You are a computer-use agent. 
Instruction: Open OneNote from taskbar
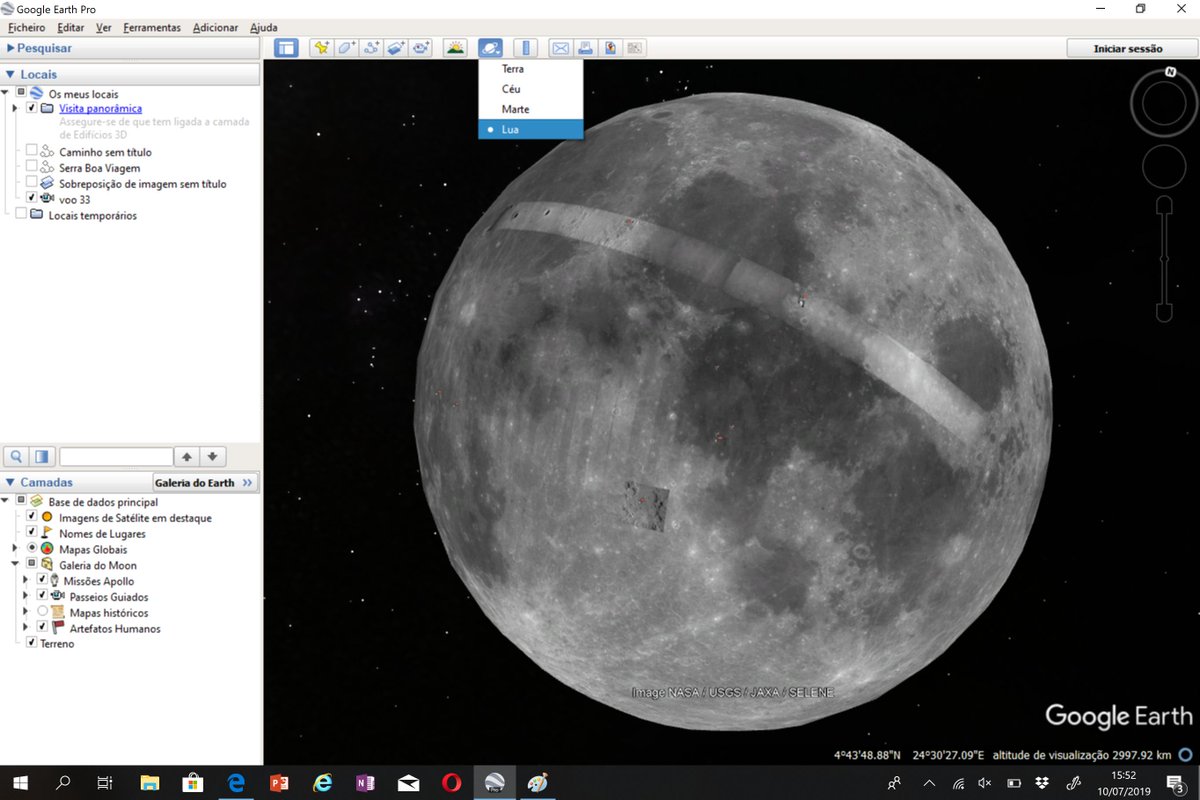pyautogui.click(x=365, y=783)
